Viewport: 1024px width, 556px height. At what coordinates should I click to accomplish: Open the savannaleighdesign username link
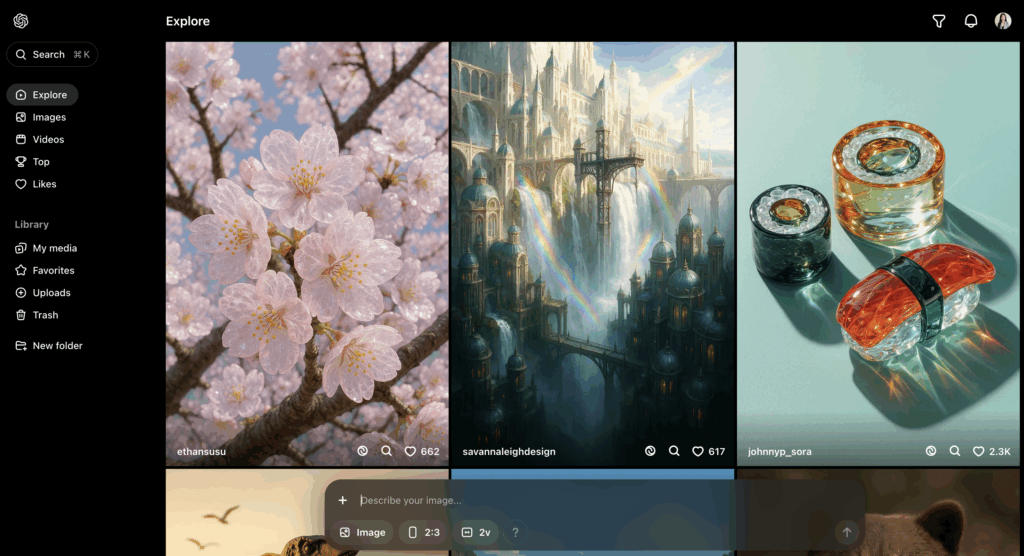point(509,451)
